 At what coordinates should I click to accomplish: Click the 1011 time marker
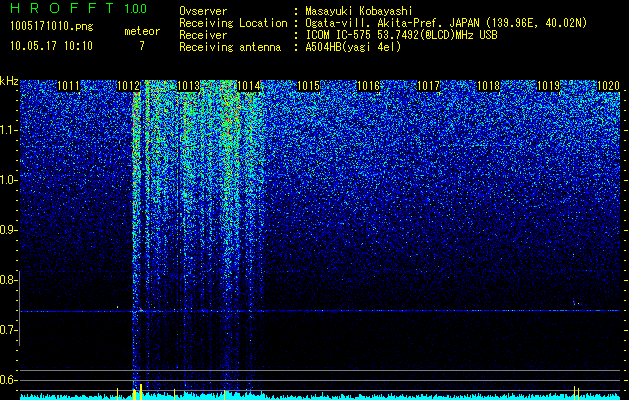[x=68, y=86]
